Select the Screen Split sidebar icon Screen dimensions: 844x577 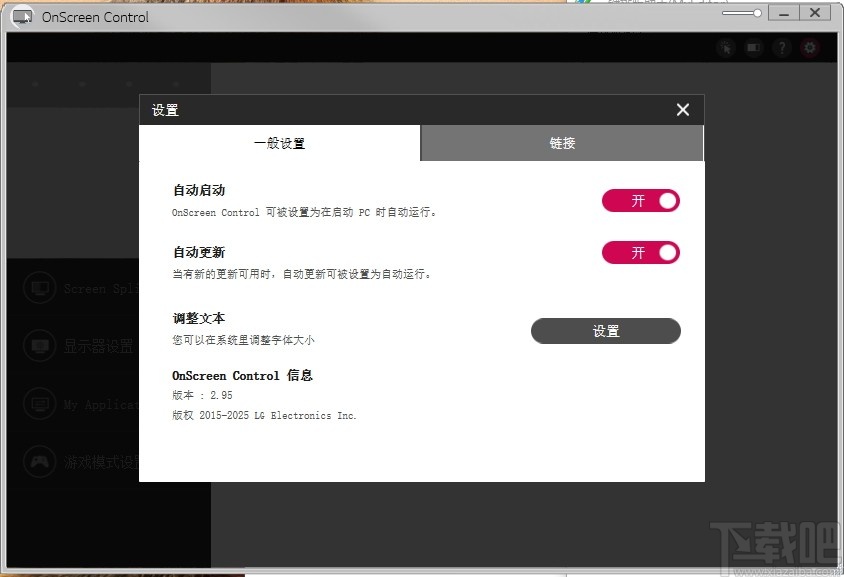point(39,287)
